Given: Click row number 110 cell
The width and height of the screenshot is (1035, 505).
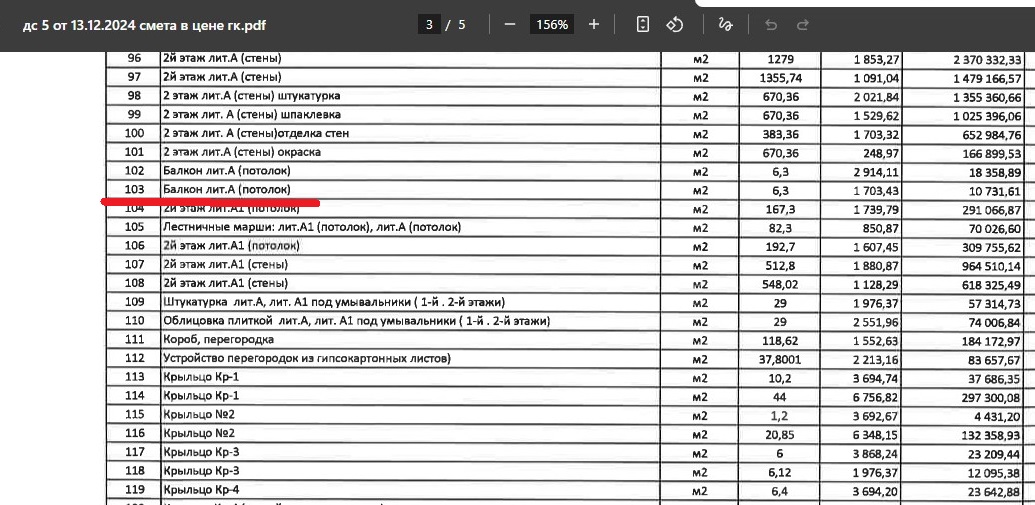Looking at the screenshot, I should [x=135, y=321].
